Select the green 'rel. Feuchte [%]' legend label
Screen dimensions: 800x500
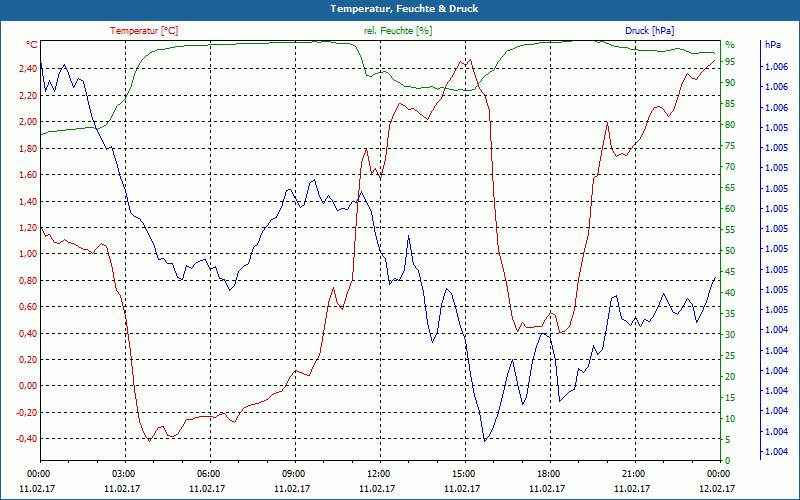click(x=398, y=31)
